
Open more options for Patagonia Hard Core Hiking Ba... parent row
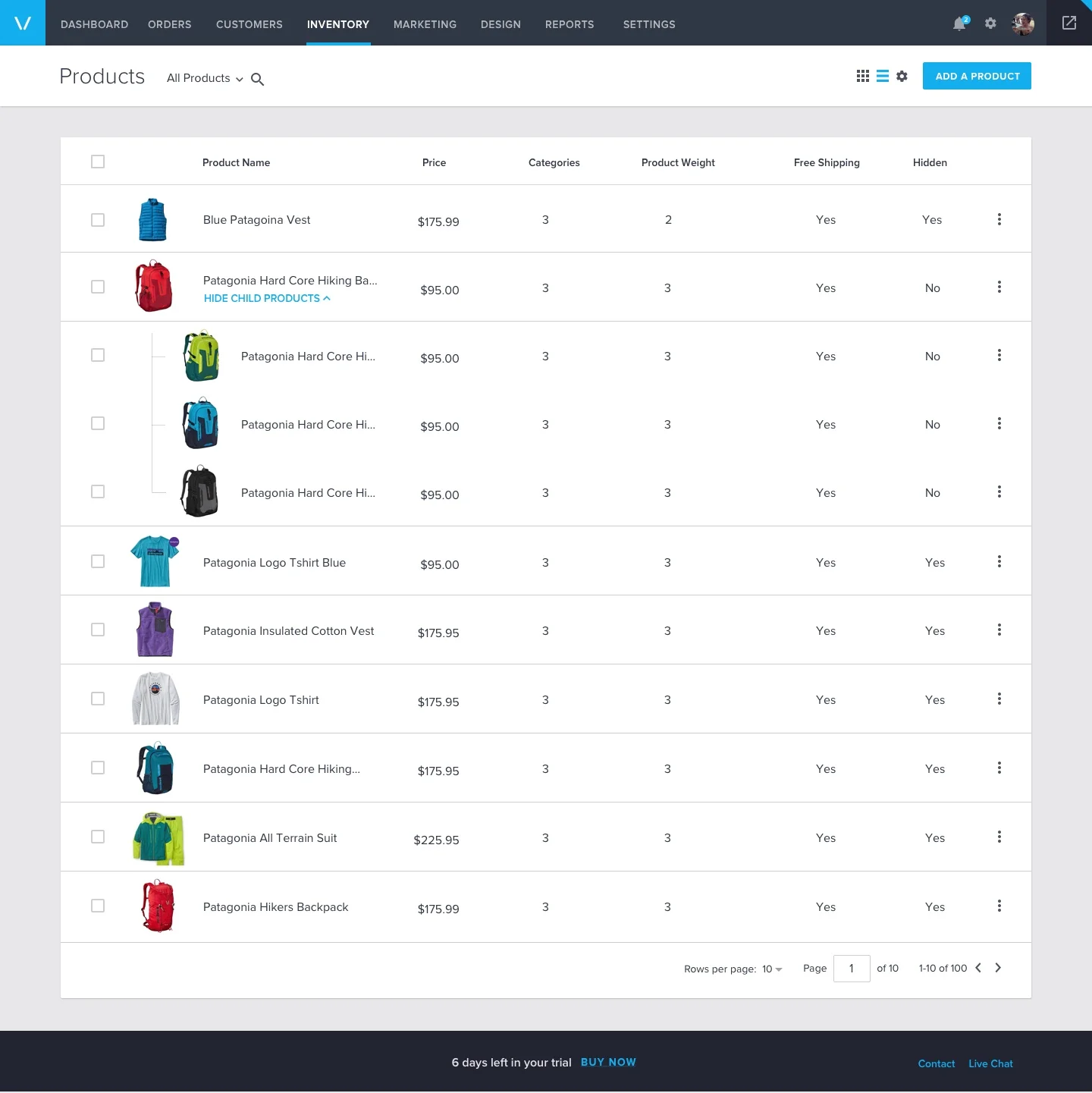point(999,287)
